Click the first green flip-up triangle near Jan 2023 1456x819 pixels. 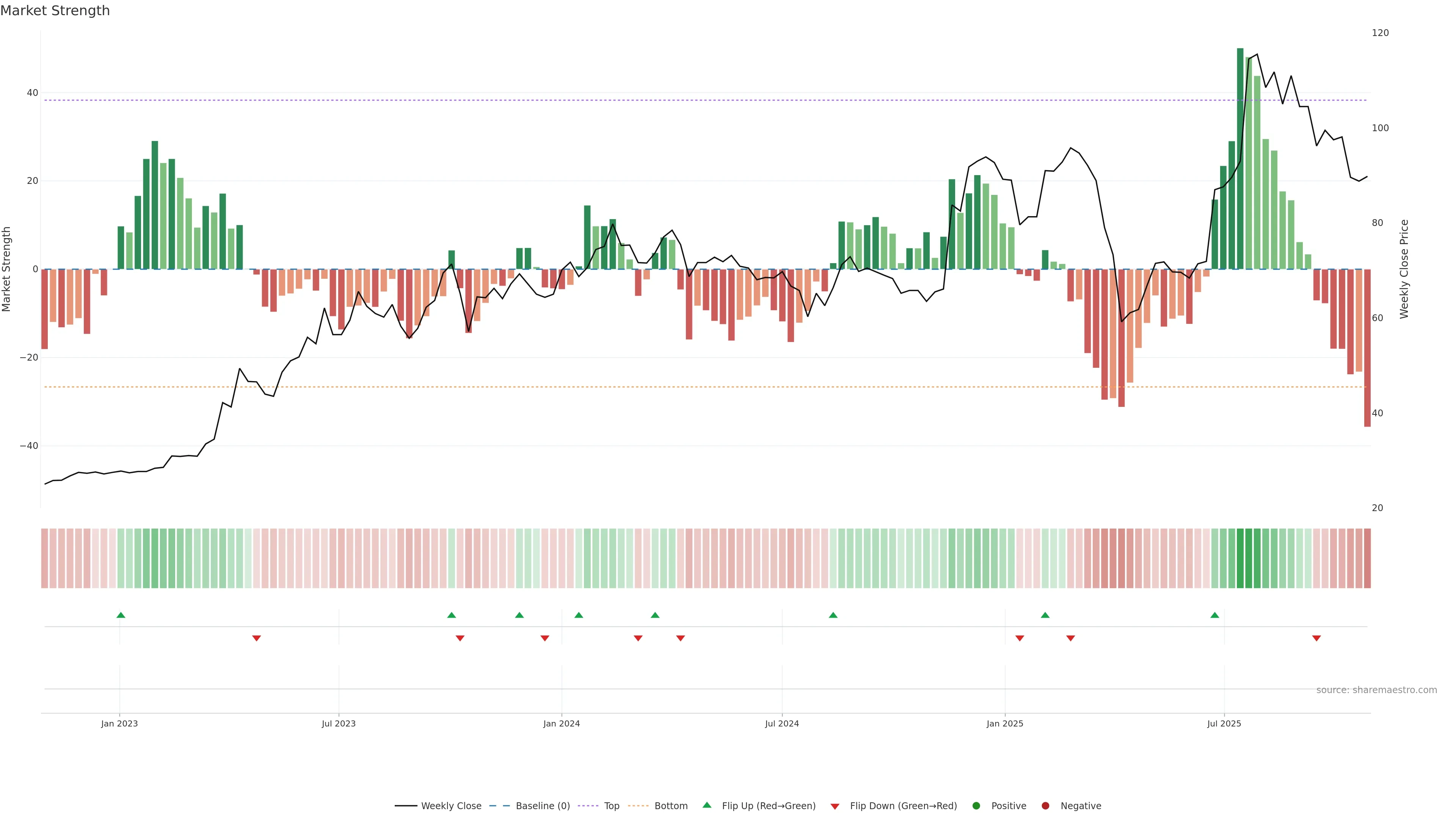pyautogui.click(x=121, y=615)
